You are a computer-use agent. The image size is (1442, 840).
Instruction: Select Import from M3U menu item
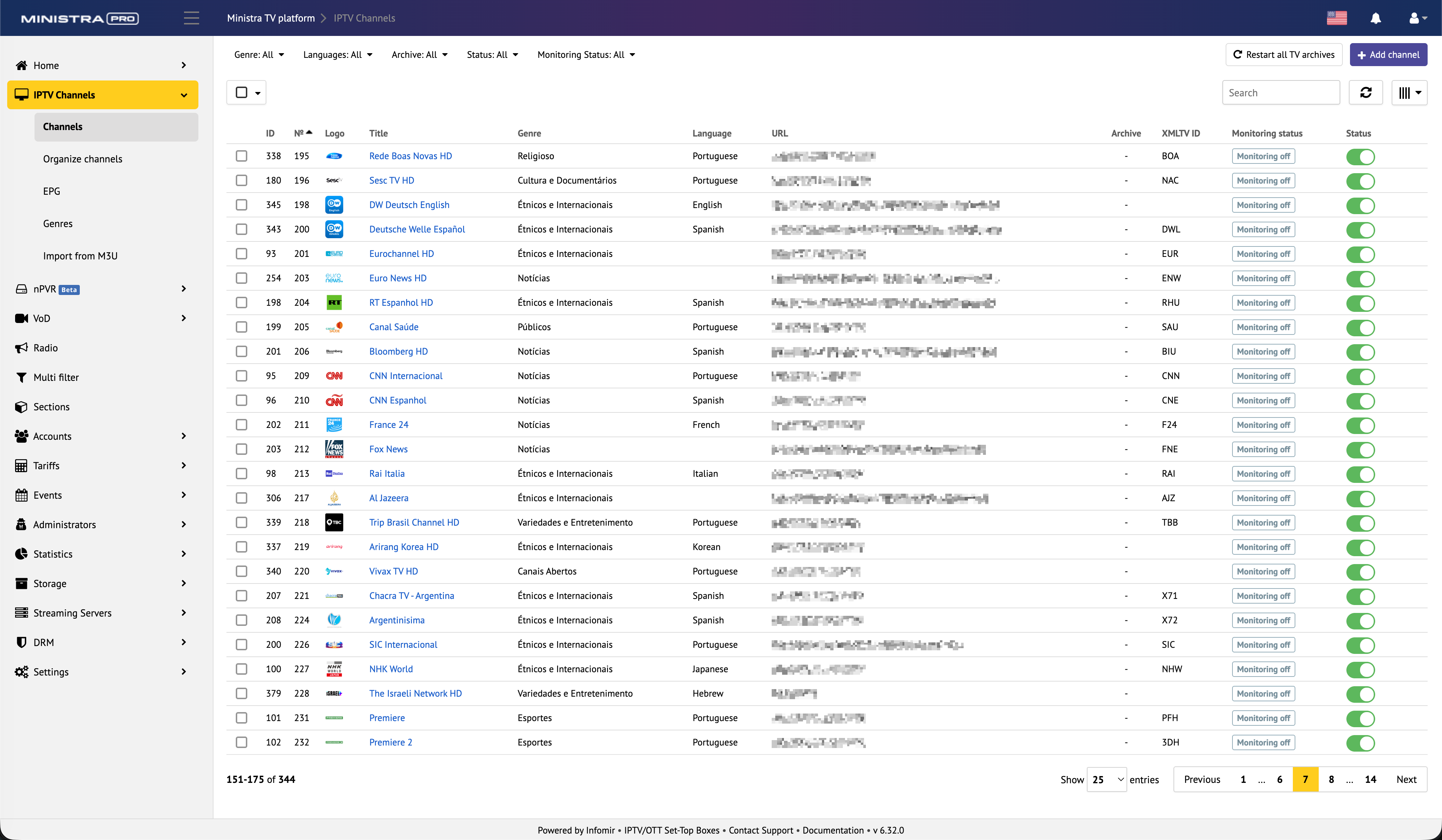(x=80, y=255)
